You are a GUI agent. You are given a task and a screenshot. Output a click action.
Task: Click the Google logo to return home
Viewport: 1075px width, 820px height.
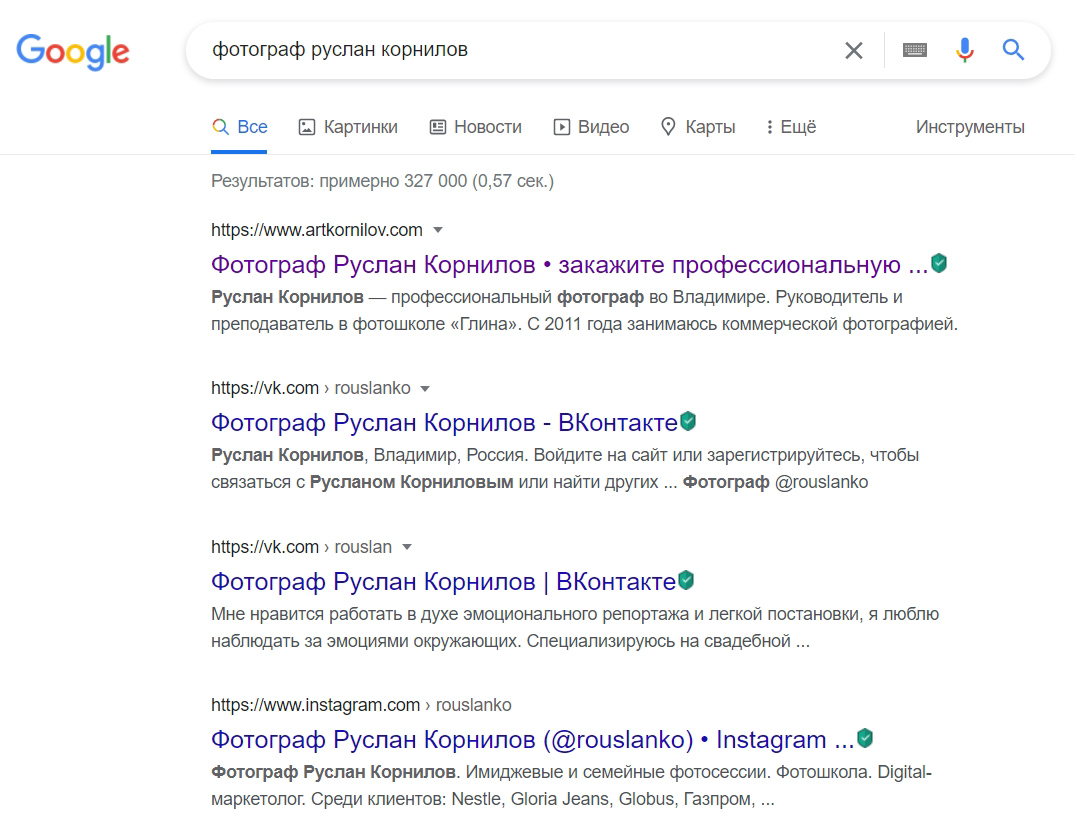(x=72, y=52)
